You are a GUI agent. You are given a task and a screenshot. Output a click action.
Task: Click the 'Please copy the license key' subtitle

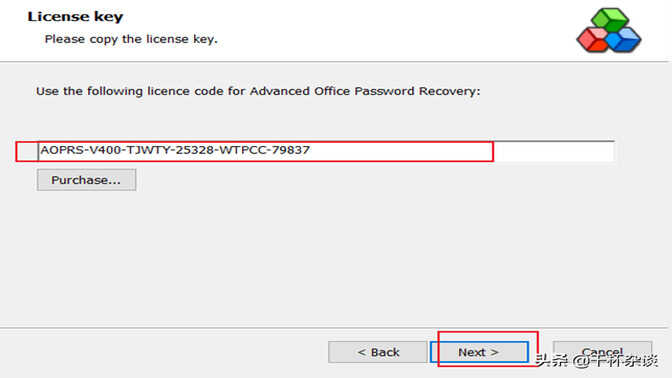(131, 39)
